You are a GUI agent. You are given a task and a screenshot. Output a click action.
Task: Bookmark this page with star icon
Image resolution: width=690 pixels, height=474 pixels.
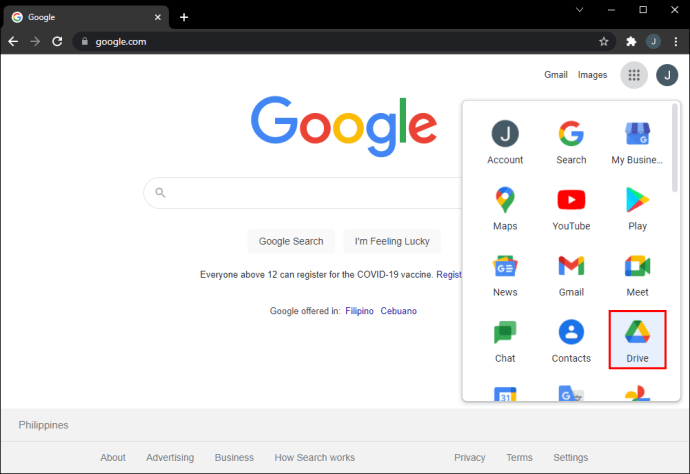point(603,41)
